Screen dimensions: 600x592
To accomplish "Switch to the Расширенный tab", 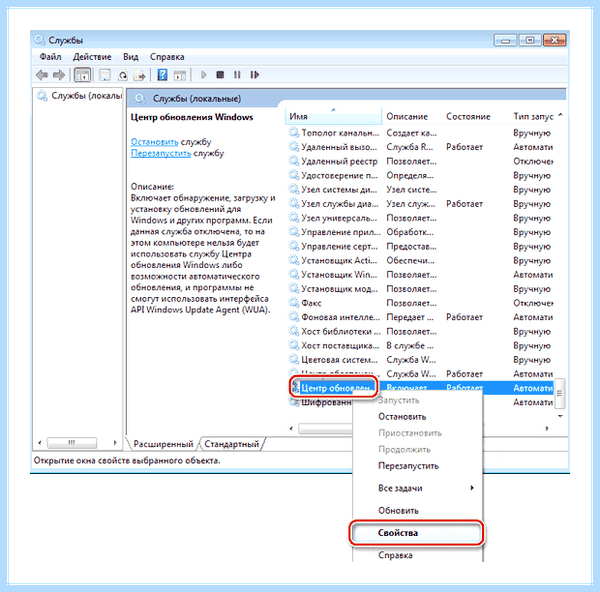I will click(x=163, y=444).
